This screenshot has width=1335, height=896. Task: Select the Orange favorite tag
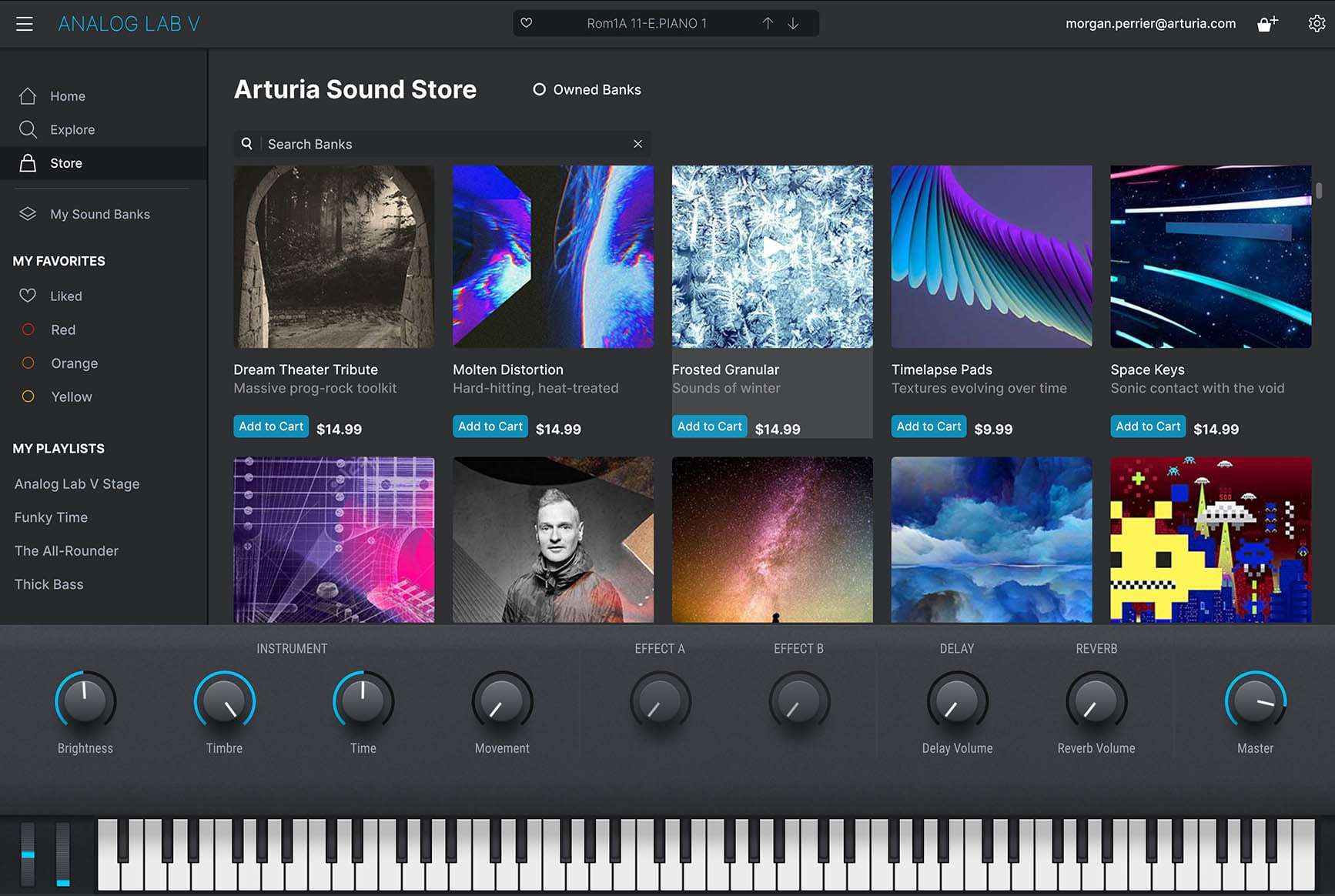point(28,363)
